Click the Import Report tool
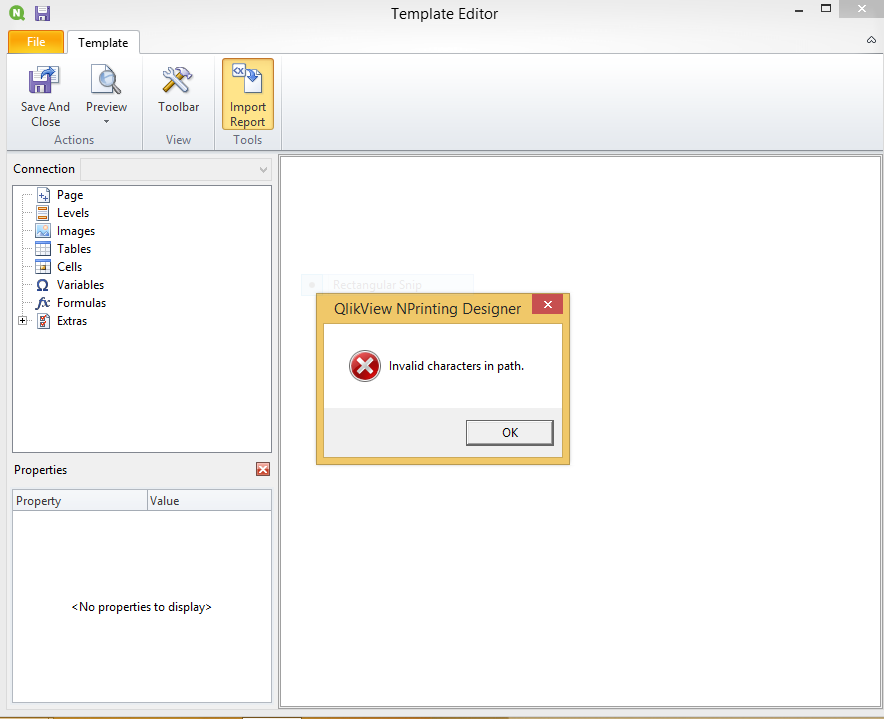Viewport: 884px width, 719px height. tap(247, 94)
